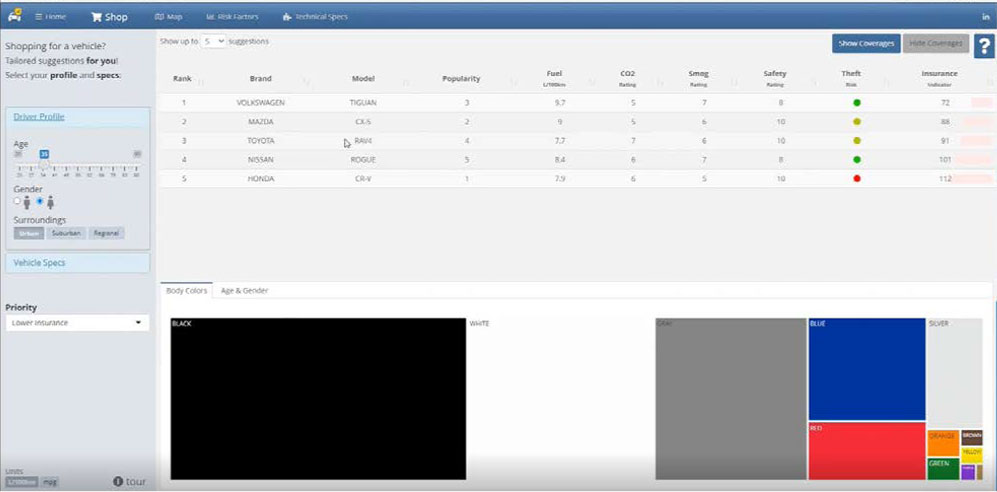Select the MAZDA brand cell
Screen dimensions: 997x492
point(261,121)
